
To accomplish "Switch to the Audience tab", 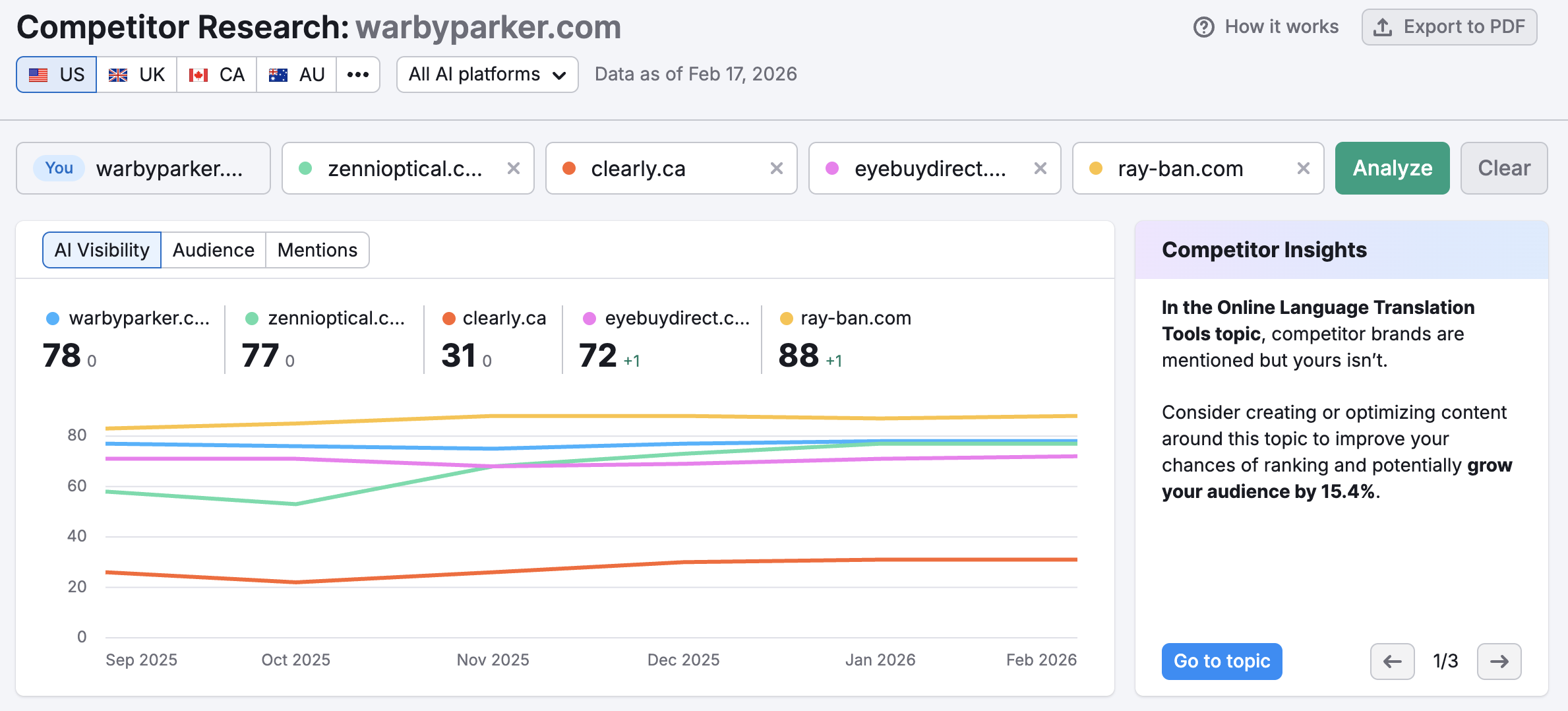I will click(213, 250).
